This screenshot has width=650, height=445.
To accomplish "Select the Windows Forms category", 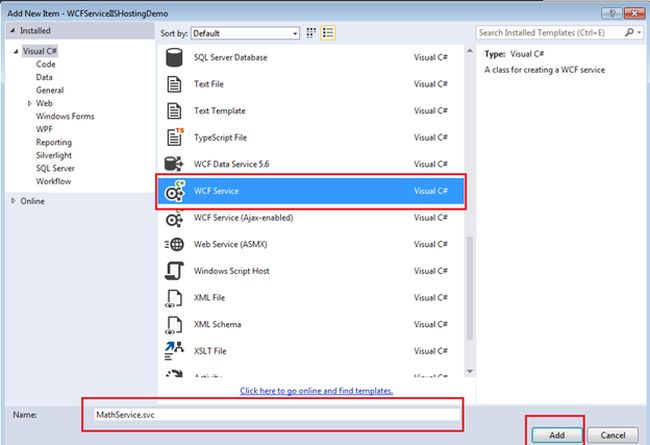I will (65, 116).
